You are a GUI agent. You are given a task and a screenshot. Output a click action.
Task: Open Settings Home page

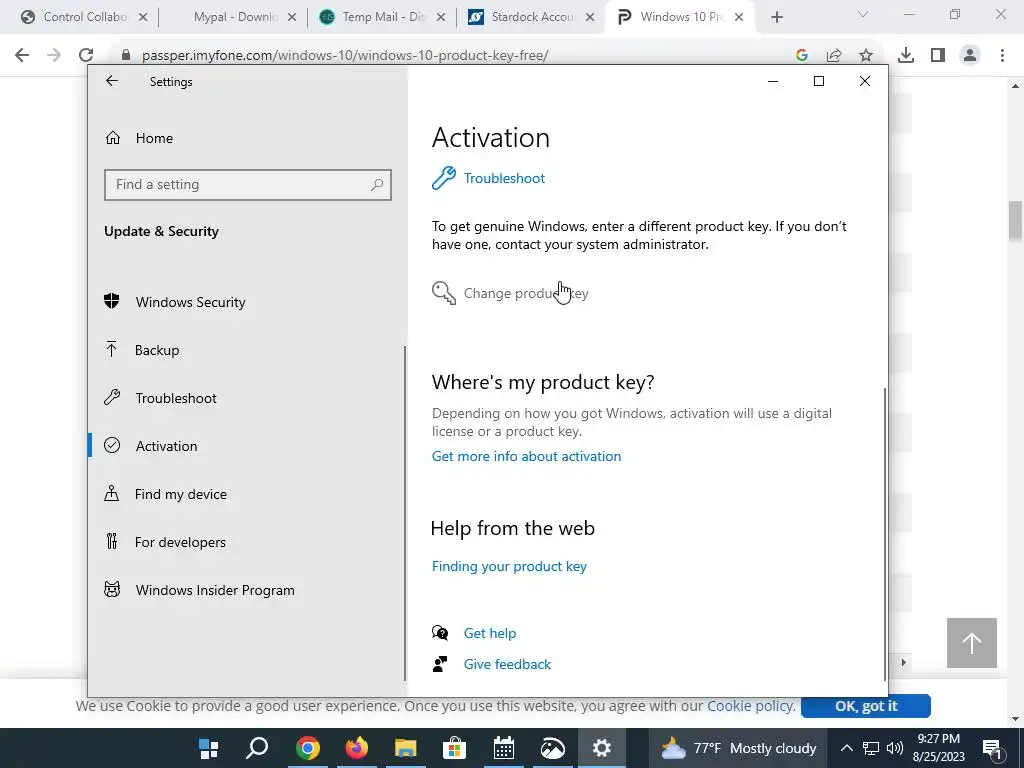(x=154, y=138)
